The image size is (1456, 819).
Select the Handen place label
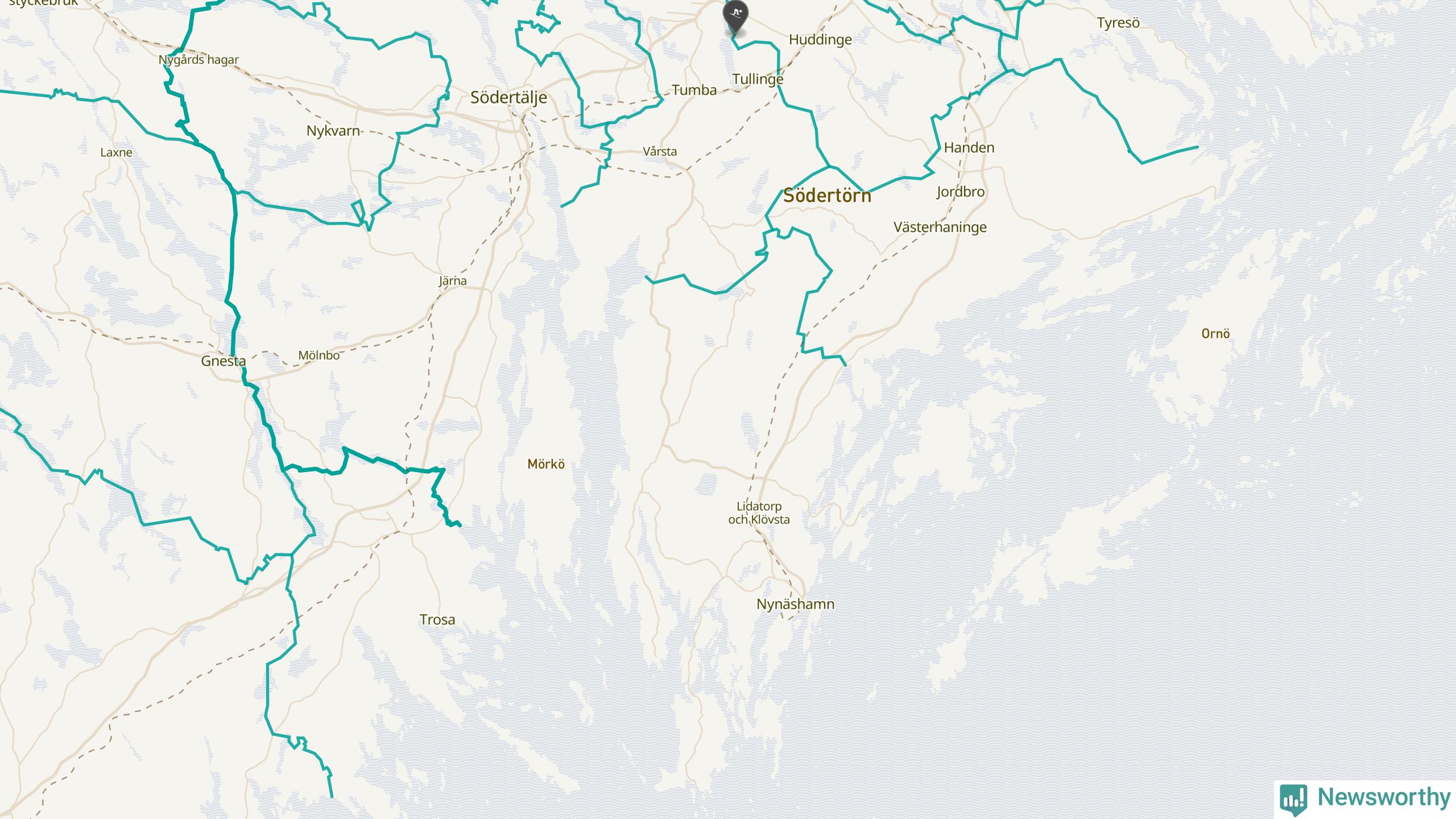(969, 148)
